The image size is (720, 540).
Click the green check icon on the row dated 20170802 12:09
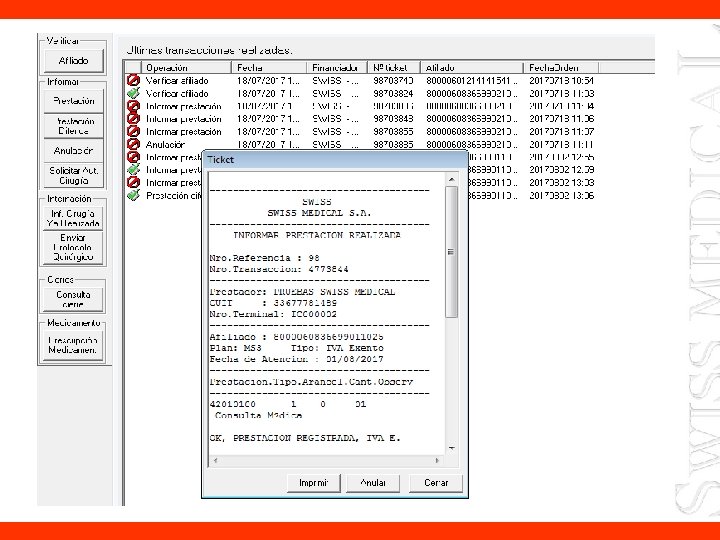coord(133,170)
